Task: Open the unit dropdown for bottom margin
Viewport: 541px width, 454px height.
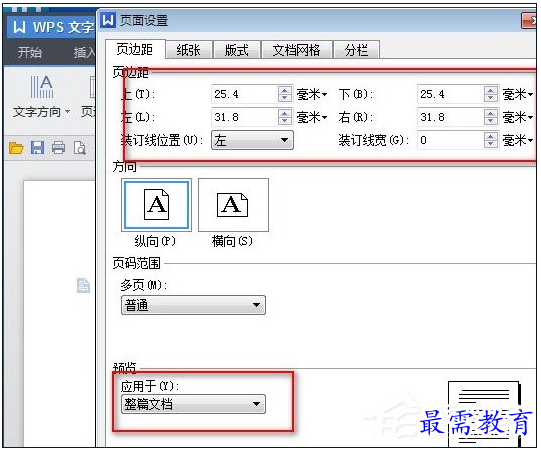Action: point(518,94)
